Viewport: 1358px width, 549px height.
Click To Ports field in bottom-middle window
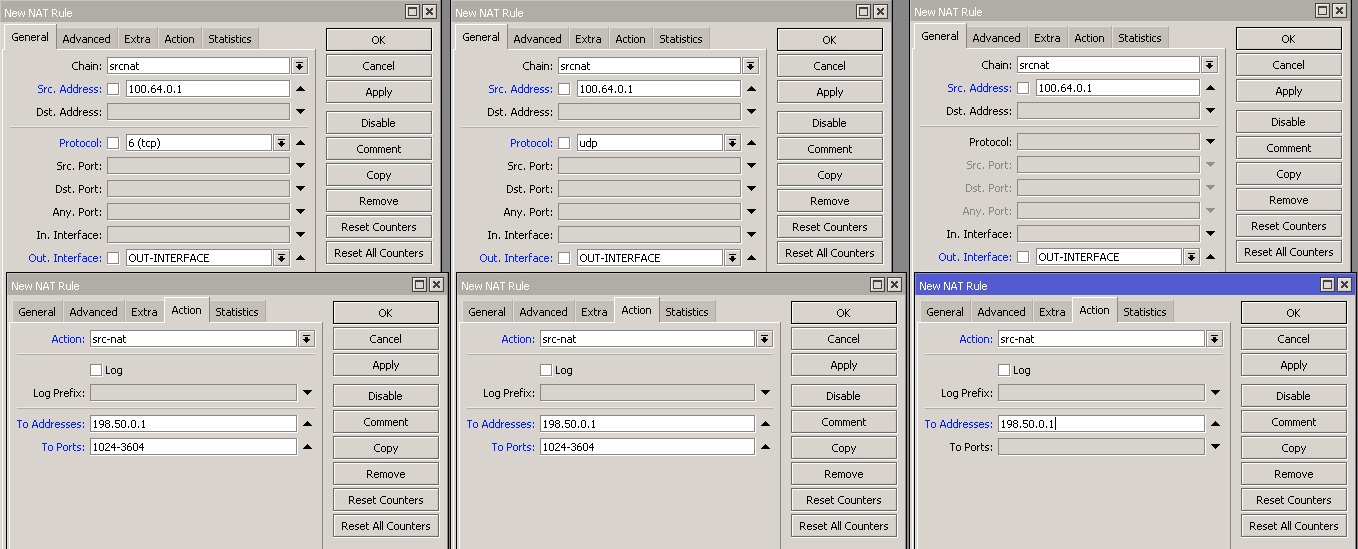[x=647, y=447]
